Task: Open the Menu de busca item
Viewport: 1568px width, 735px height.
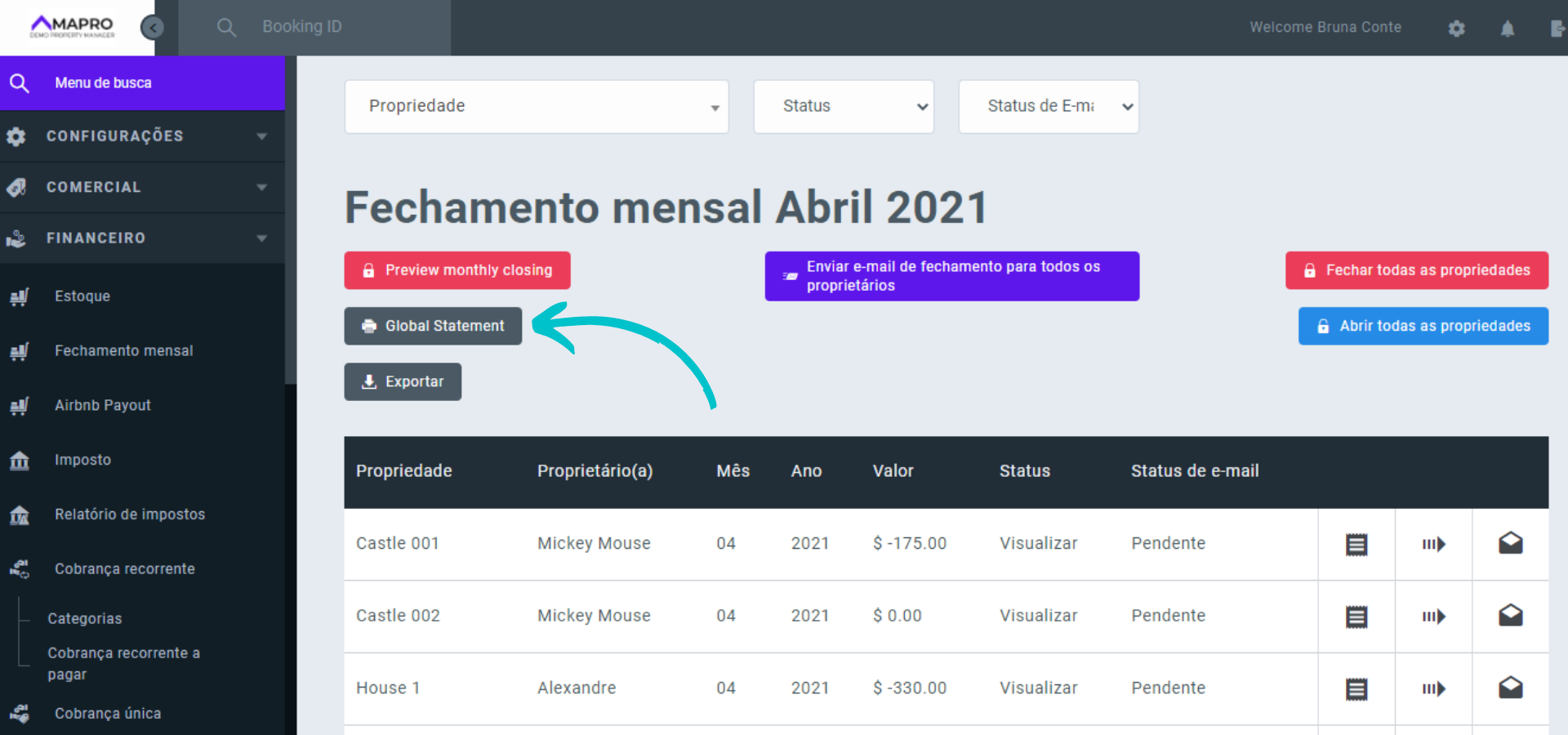Action: pos(103,82)
